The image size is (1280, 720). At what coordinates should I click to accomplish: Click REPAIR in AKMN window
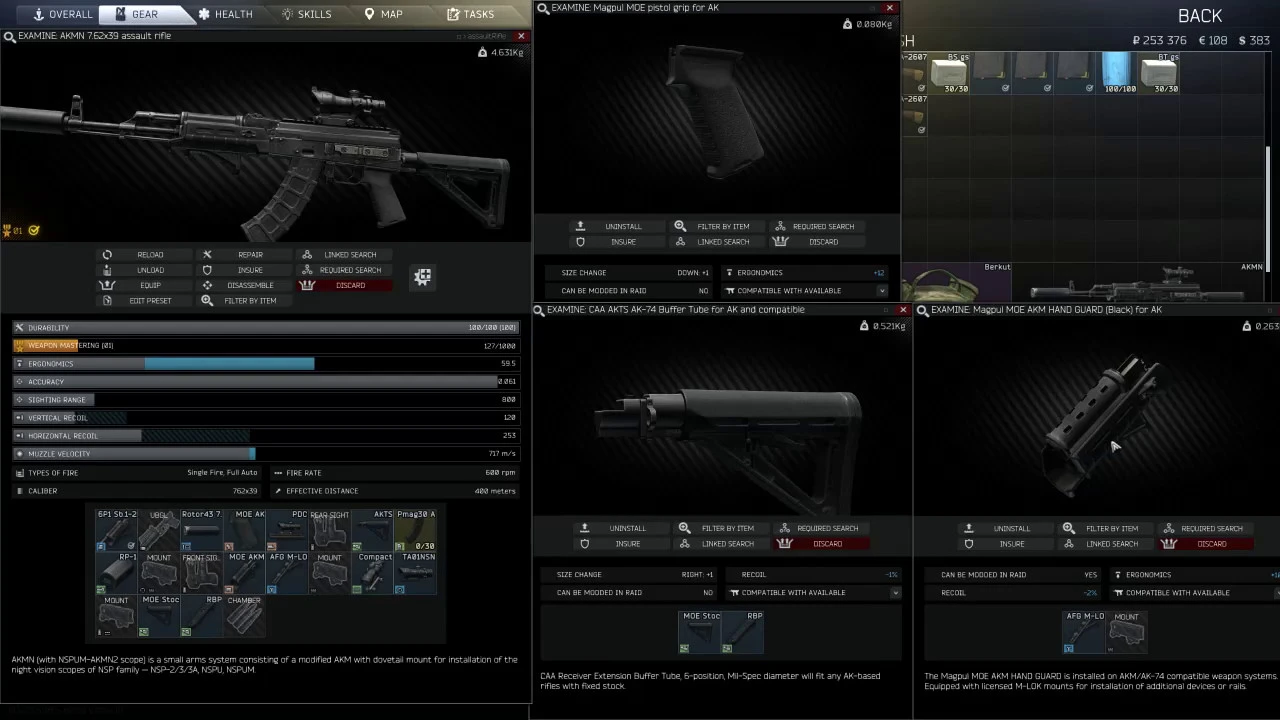point(242,255)
